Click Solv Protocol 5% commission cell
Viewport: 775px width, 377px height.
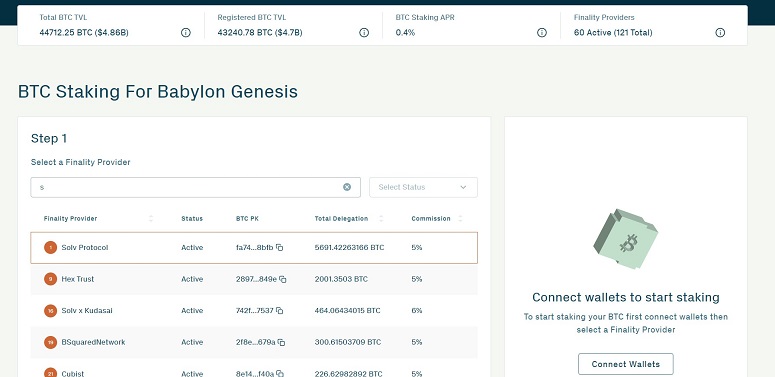417,248
